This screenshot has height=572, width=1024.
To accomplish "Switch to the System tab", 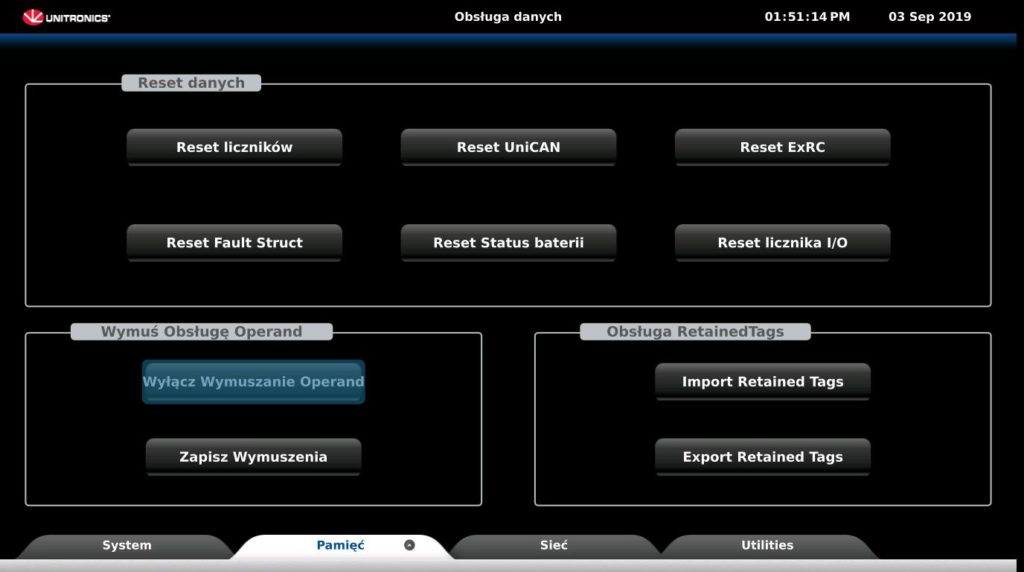I will click(x=127, y=546).
